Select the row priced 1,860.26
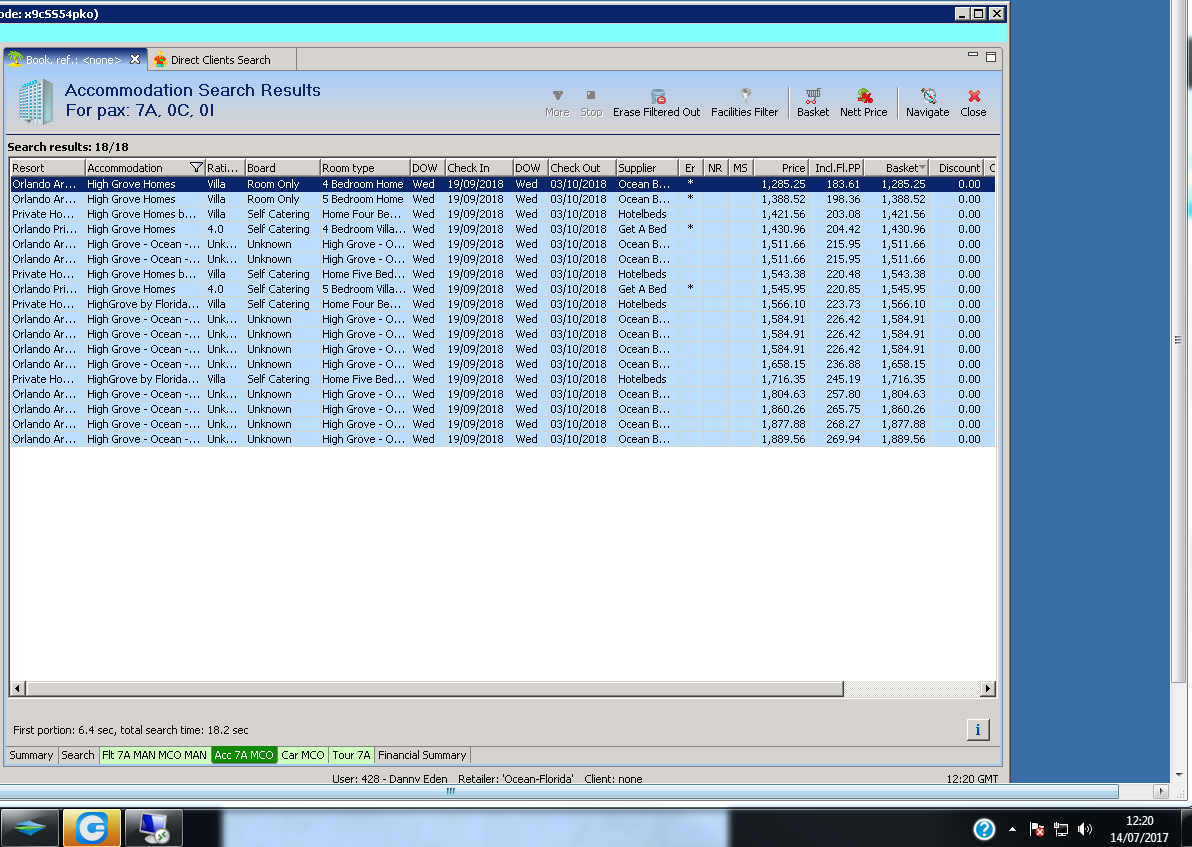 coord(502,409)
